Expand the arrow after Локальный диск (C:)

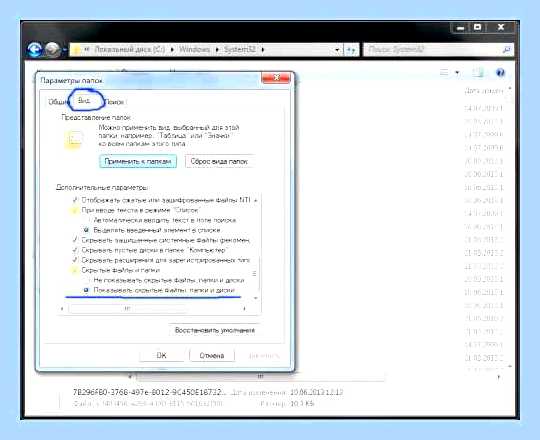pos(172,50)
